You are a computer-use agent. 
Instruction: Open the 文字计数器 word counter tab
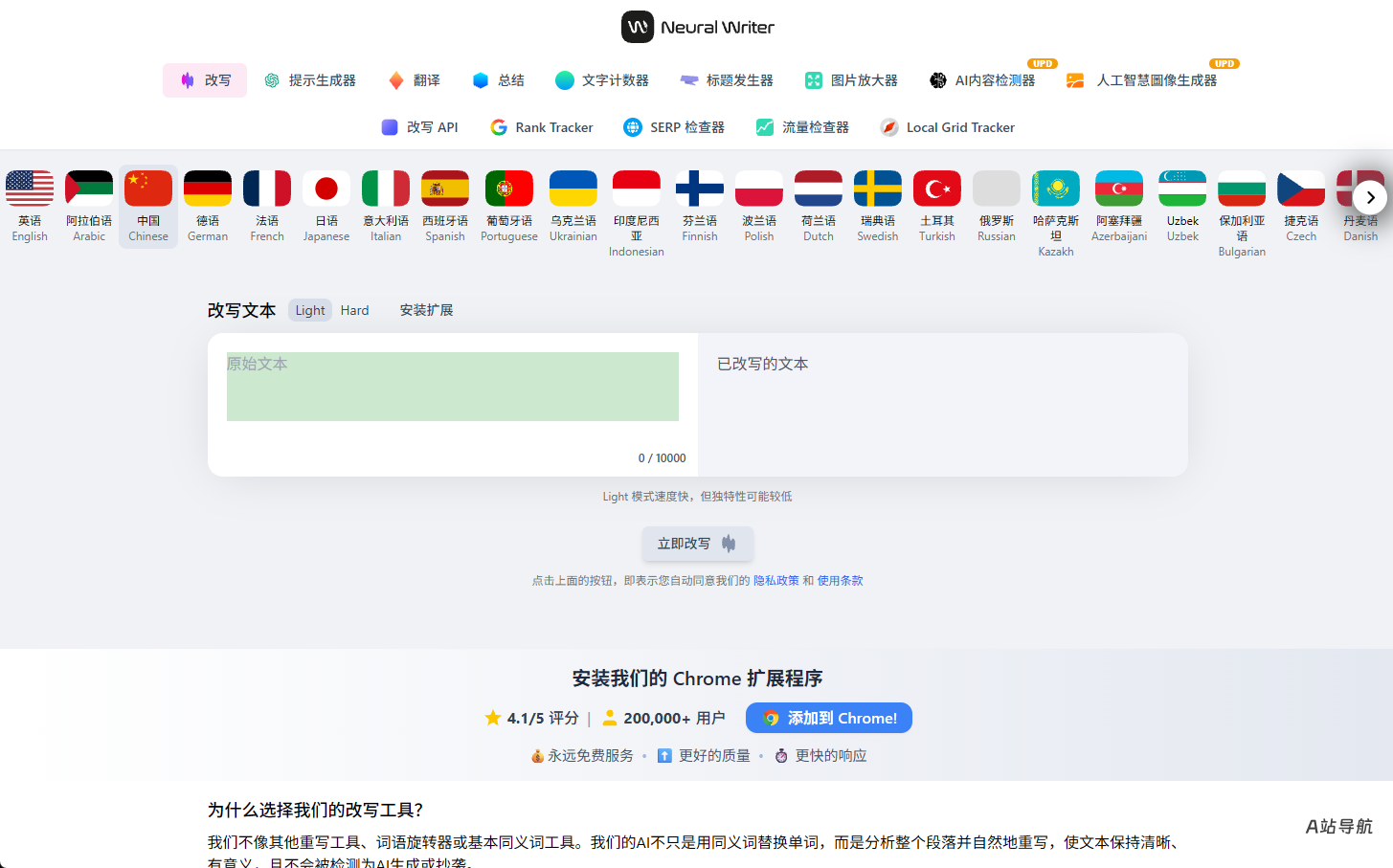[602, 80]
